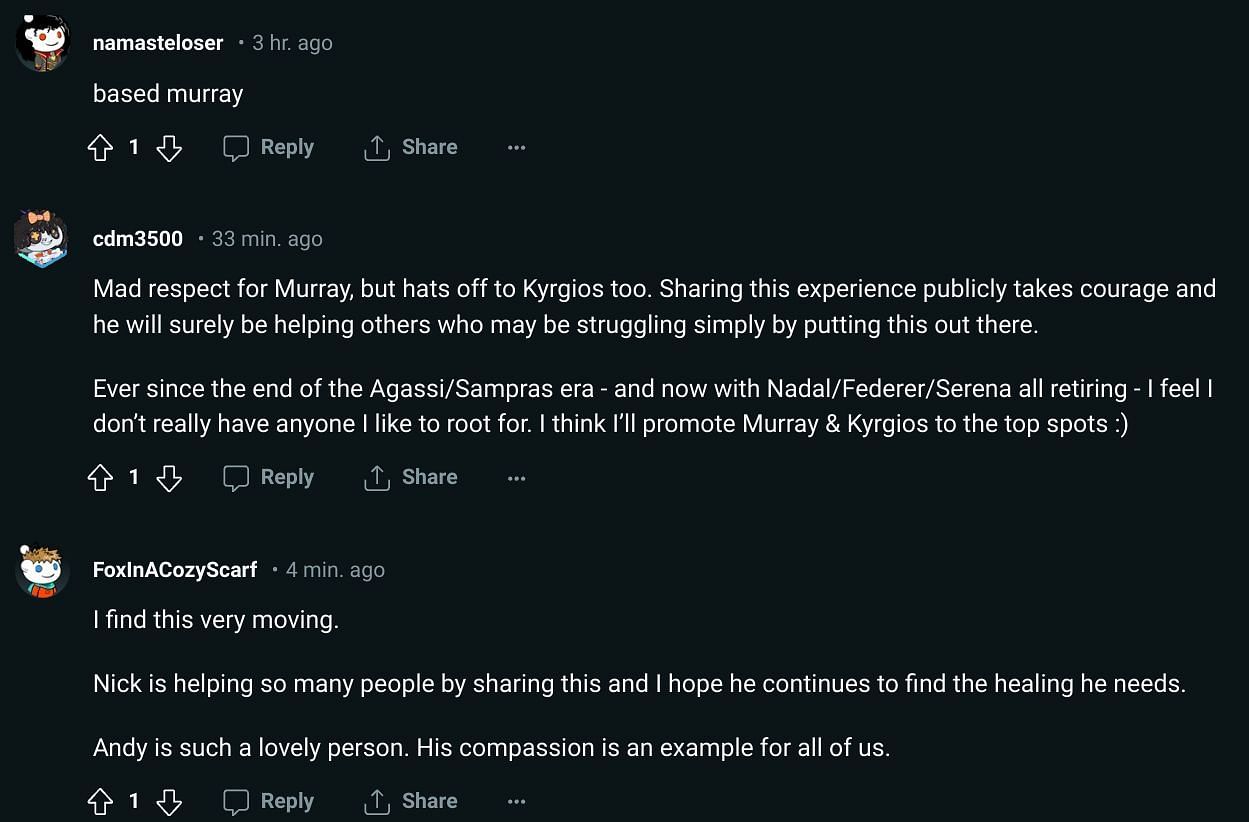Open cdm3500's avatar profile
The image size is (1249, 822).
click(42, 240)
